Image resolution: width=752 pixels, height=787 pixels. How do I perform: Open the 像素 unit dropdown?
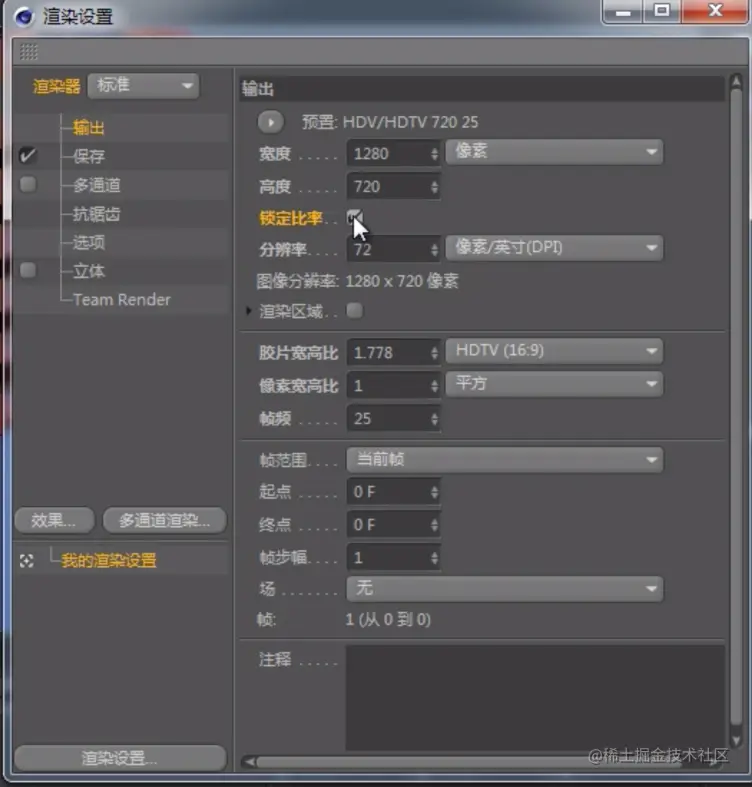click(554, 152)
